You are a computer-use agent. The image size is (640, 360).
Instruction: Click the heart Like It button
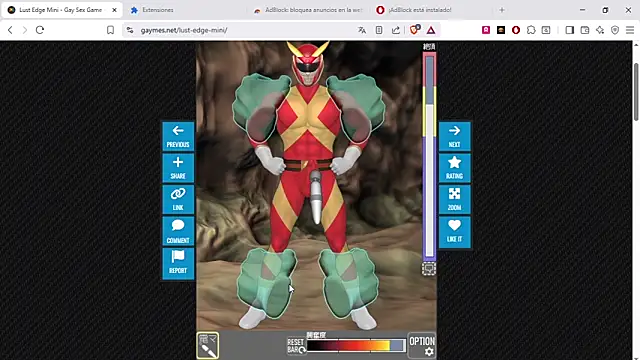455,232
